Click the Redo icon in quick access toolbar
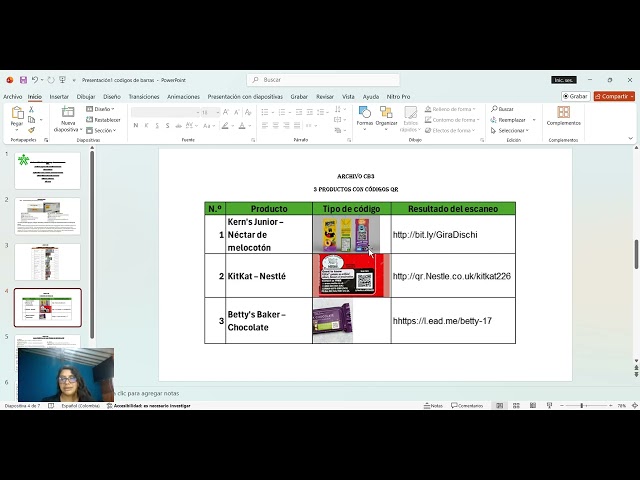The width and height of the screenshot is (640, 480). (51, 80)
